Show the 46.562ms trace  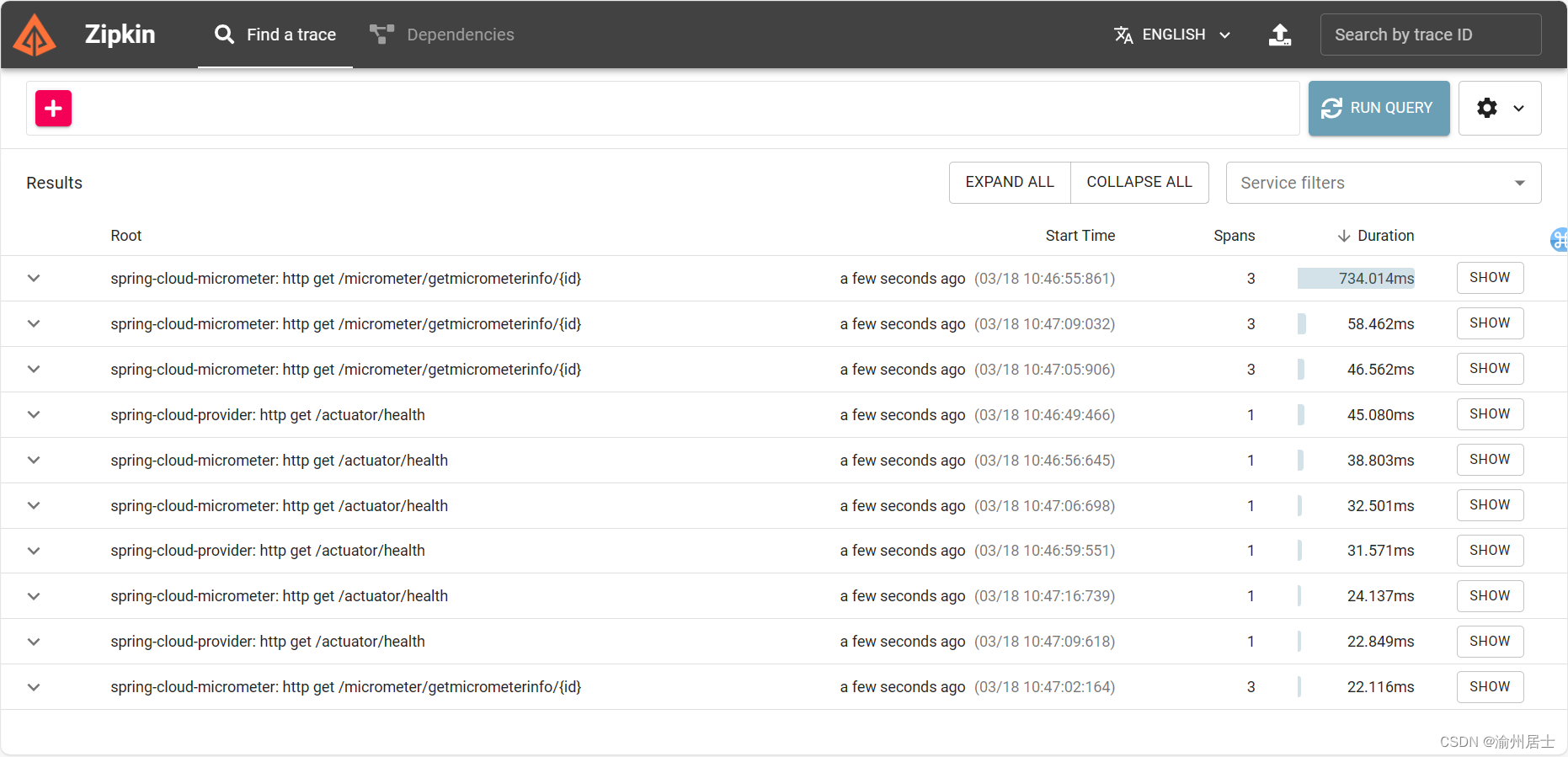[1490, 369]
